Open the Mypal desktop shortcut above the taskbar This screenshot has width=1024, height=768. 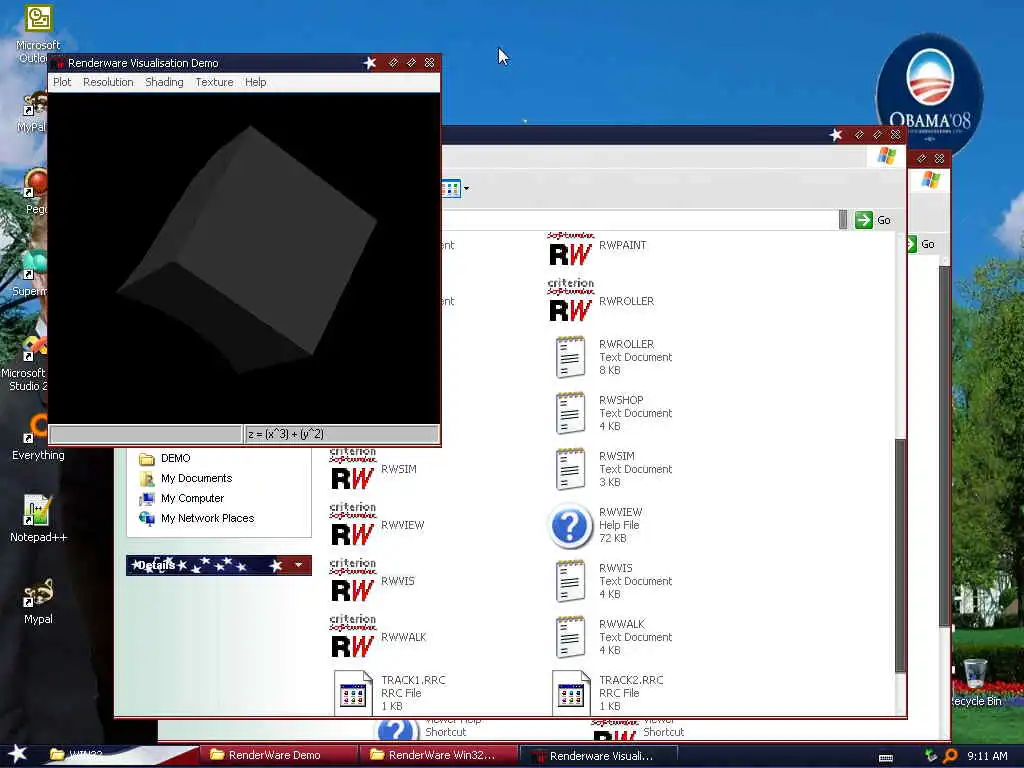(x=38, y=601)
